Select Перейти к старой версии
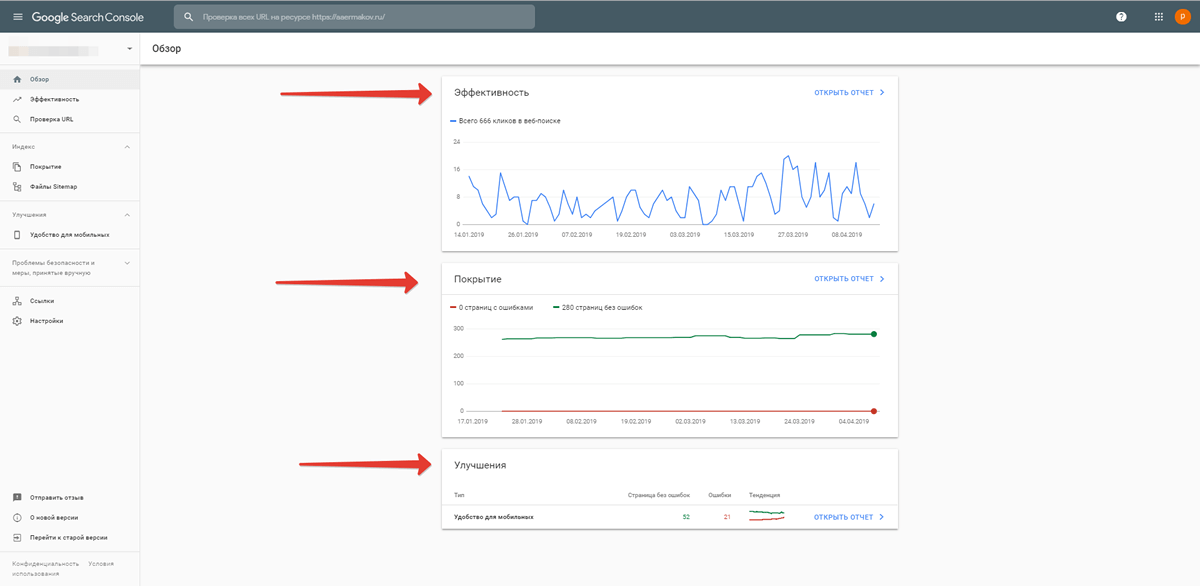1200x586 pixels. pyautogui.click(x=68, y=537)
